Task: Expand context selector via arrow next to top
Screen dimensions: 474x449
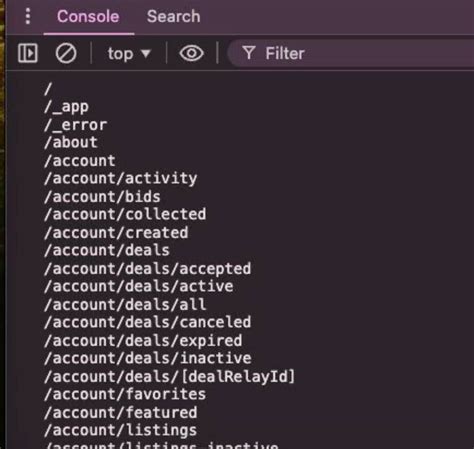Action: point(146,54)
